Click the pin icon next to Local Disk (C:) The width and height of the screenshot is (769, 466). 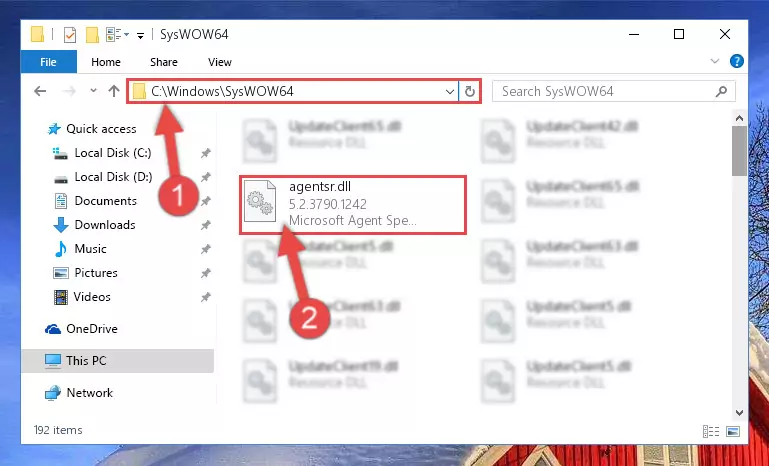pyautogui.click(x=205, y=154)
